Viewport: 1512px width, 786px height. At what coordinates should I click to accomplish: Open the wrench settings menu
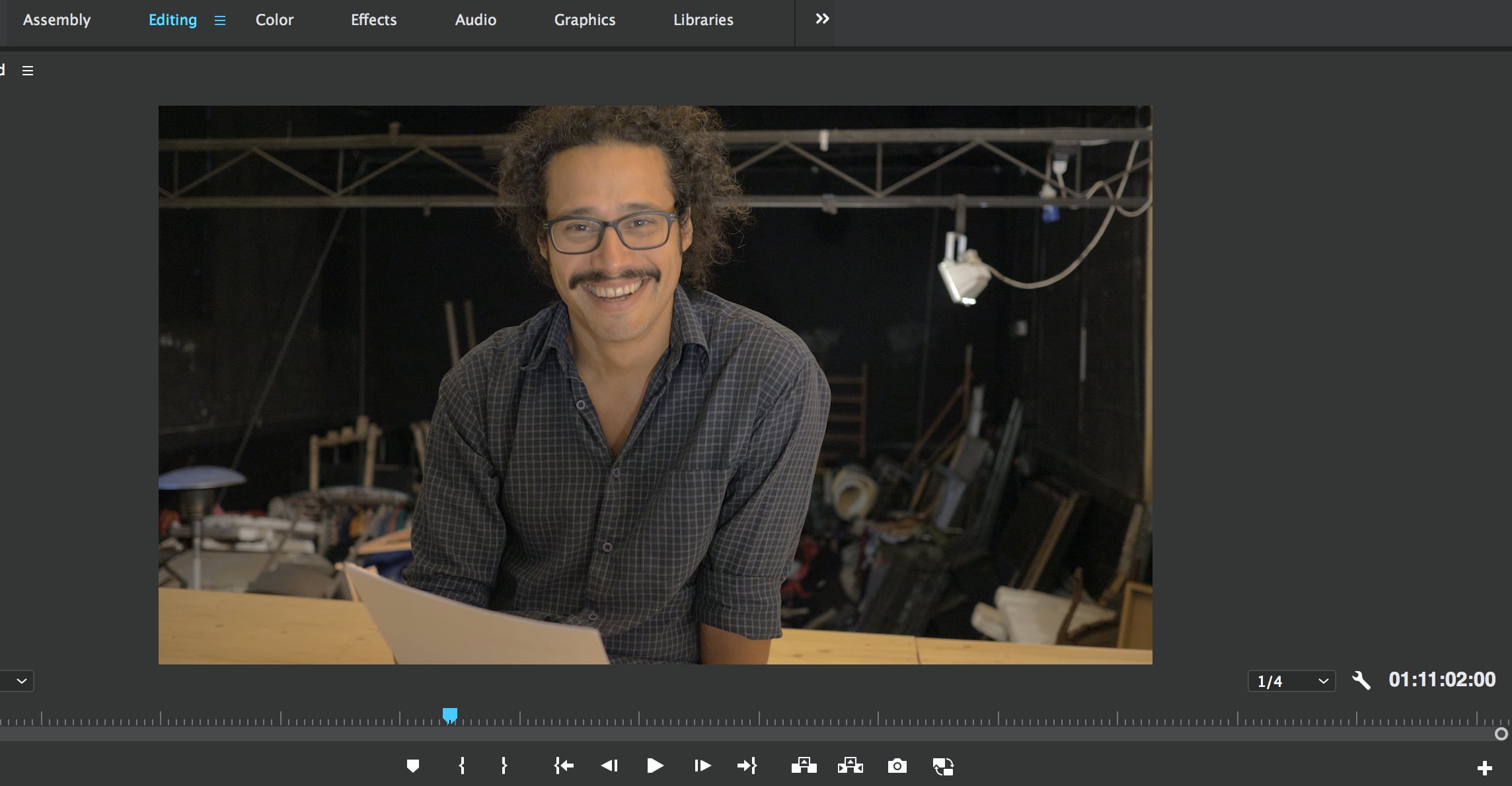[x=1361, y=680]
